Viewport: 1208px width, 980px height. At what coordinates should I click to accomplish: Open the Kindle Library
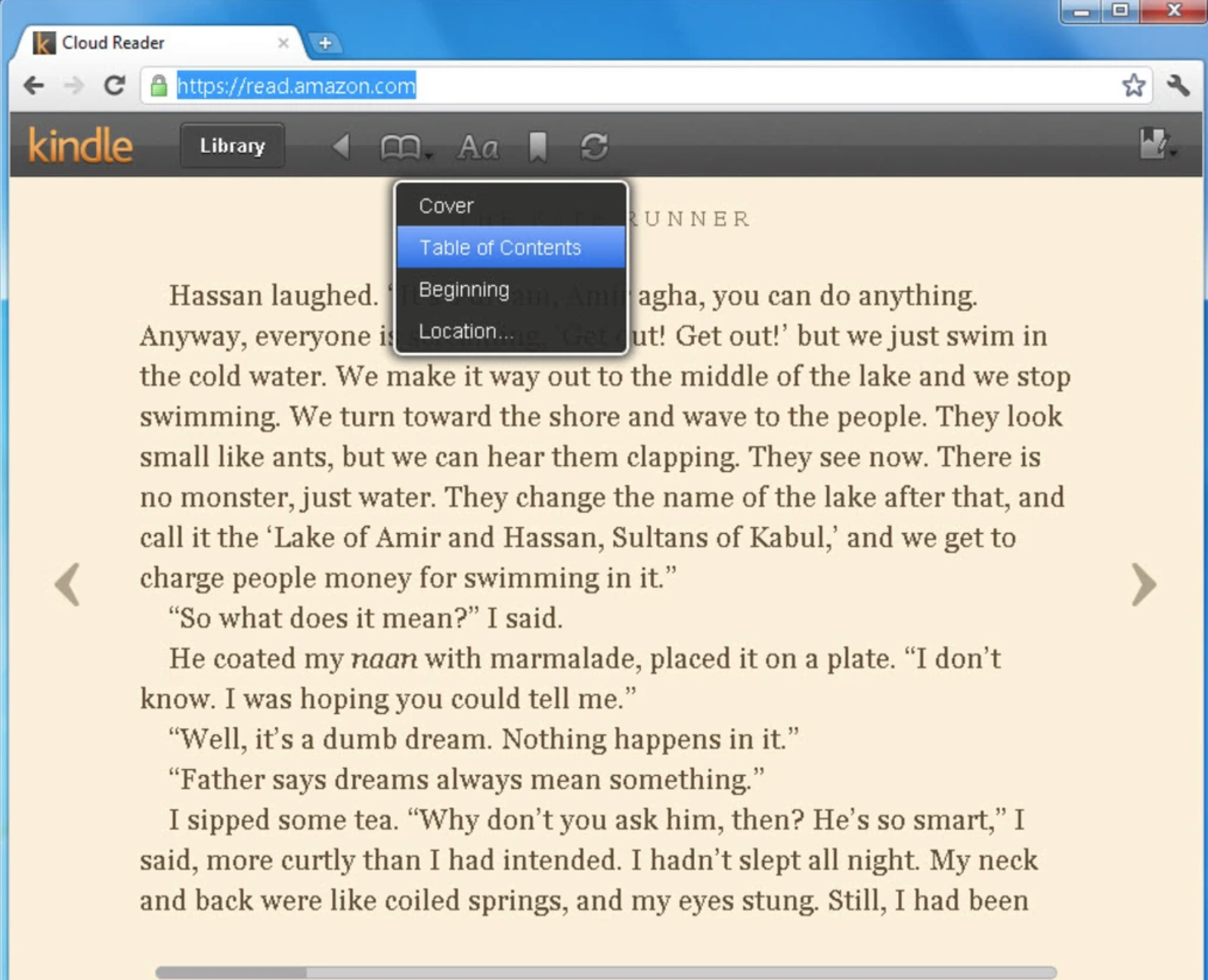[232, 146]
